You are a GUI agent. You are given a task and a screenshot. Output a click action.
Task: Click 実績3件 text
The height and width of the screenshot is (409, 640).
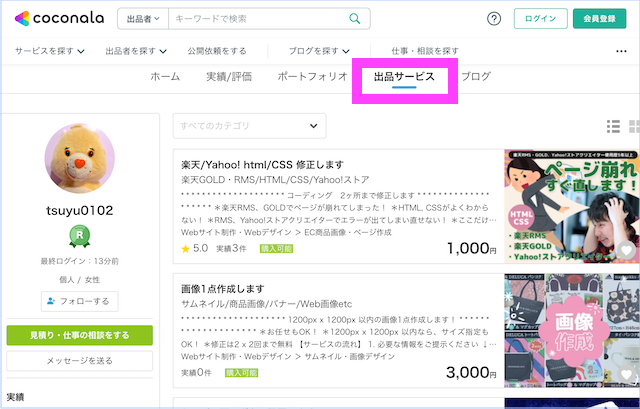point(231,249)
